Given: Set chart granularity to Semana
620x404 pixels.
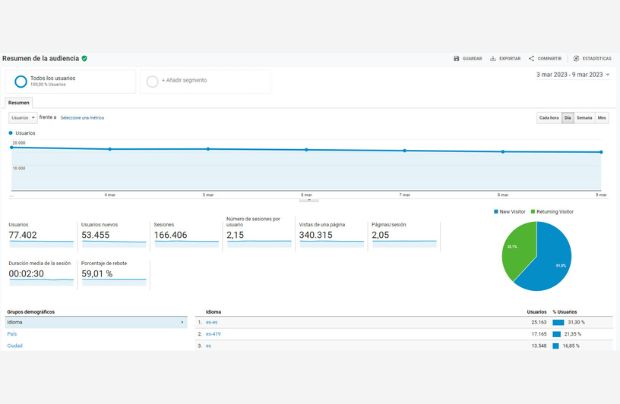Looking at the screenshot, I should (584, 118).
